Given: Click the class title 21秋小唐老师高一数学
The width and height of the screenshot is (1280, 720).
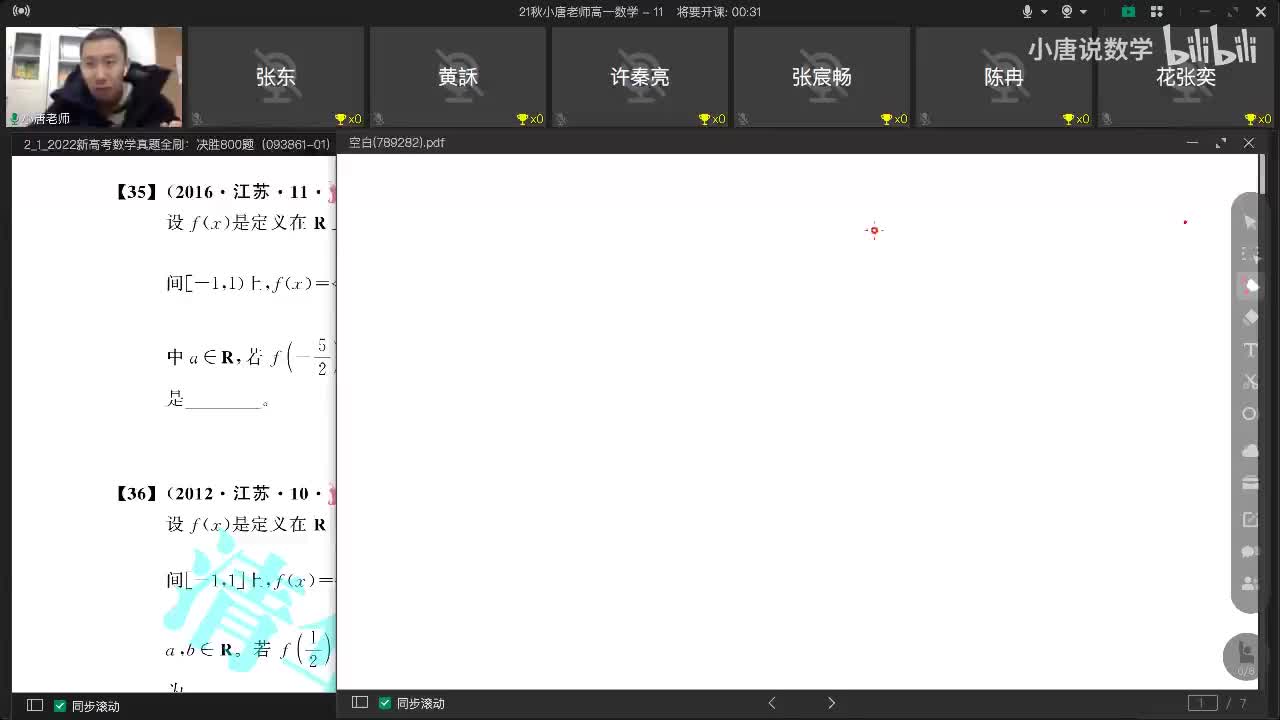Looking at the screenshot, I should coord(591,12).
